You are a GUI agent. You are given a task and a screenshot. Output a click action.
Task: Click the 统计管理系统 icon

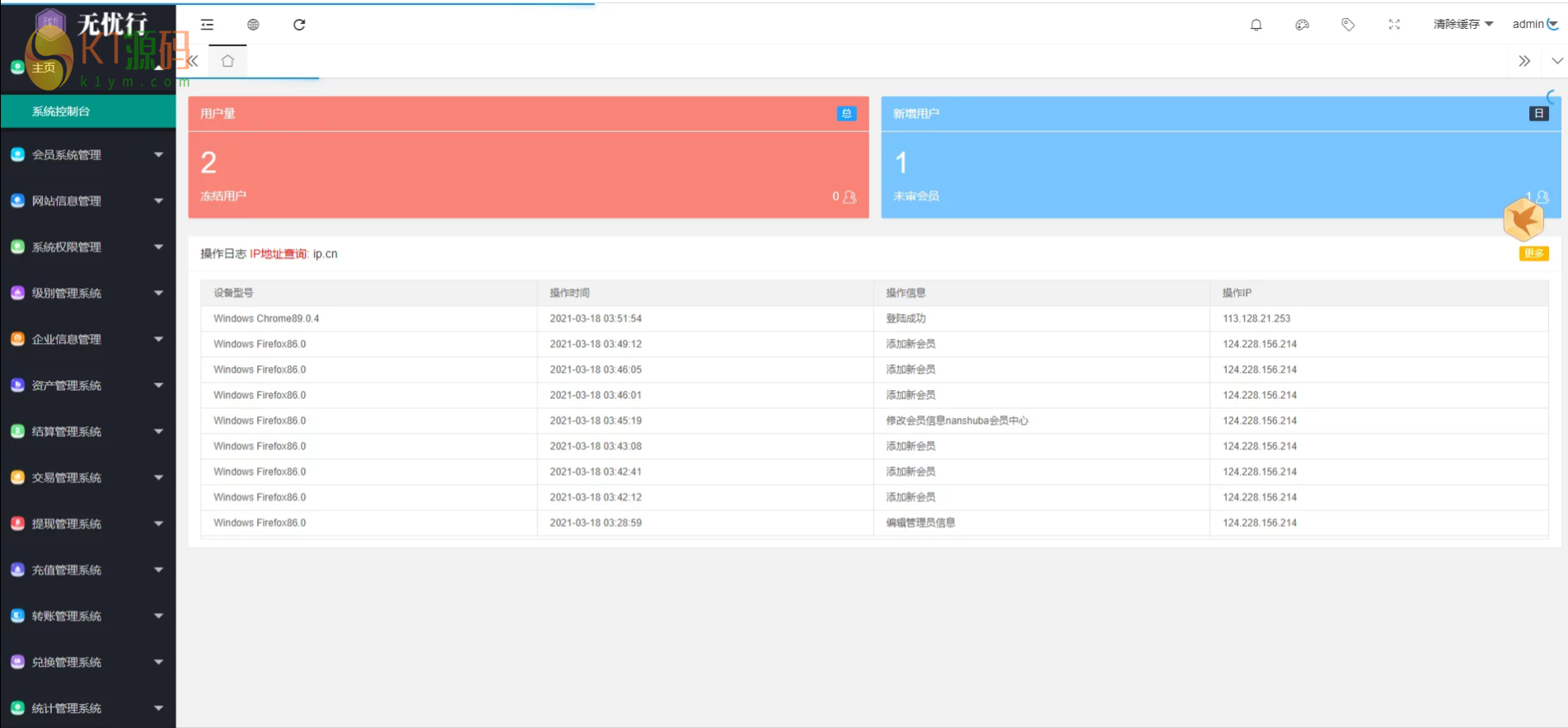pyautogui.click(x=17, y=708)
